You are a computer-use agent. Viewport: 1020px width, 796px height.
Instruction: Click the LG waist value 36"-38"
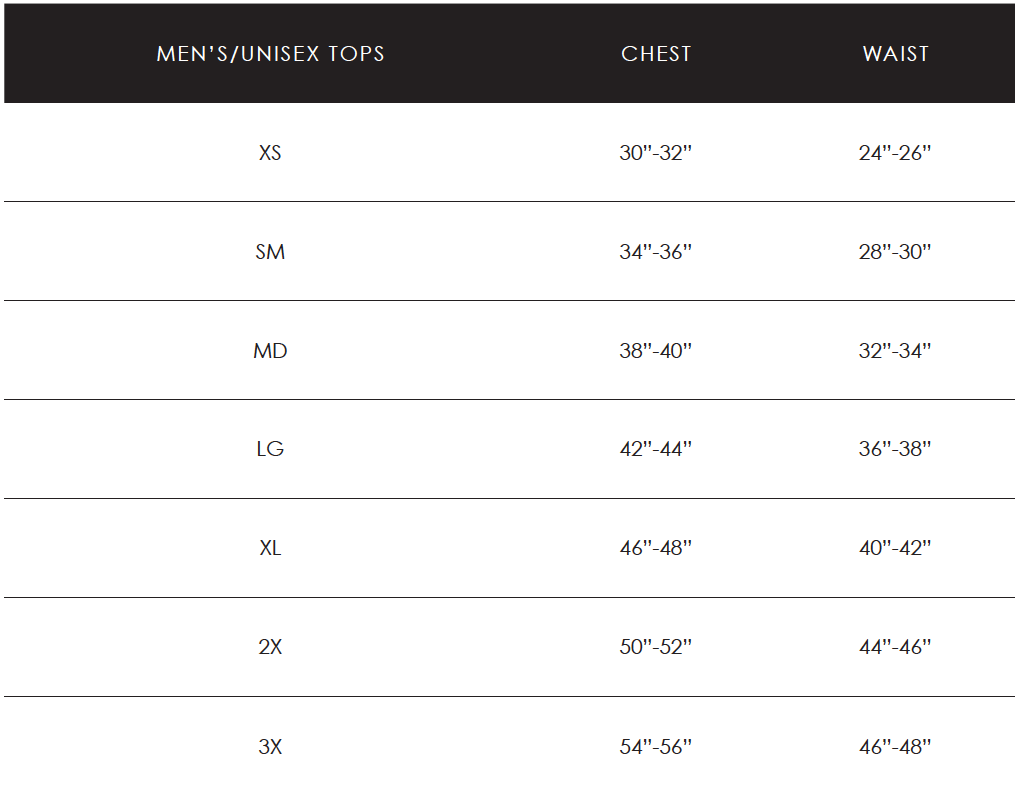[895, 449]
